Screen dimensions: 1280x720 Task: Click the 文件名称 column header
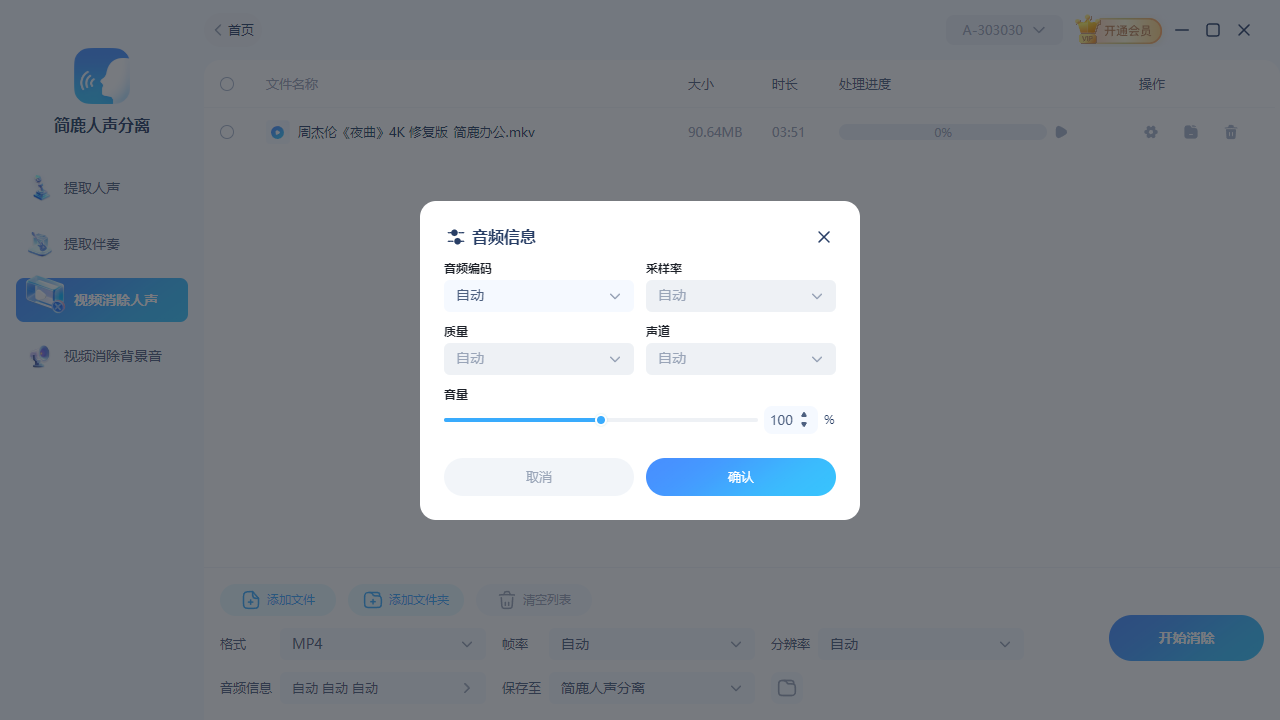tap(292, 84)
